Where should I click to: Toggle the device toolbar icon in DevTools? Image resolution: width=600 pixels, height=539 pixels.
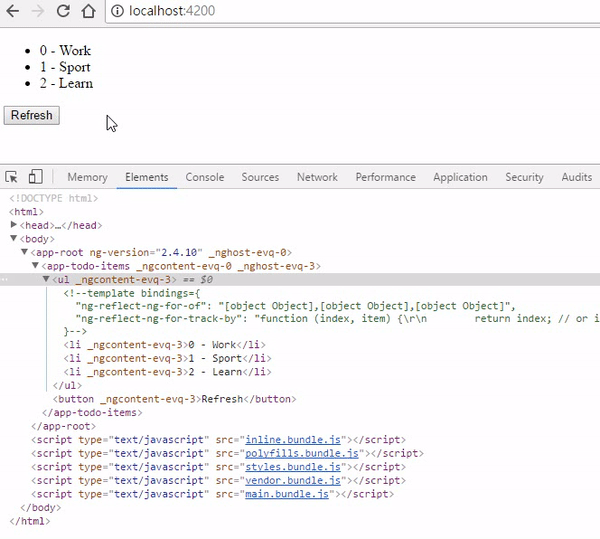[x=35, y=177]
